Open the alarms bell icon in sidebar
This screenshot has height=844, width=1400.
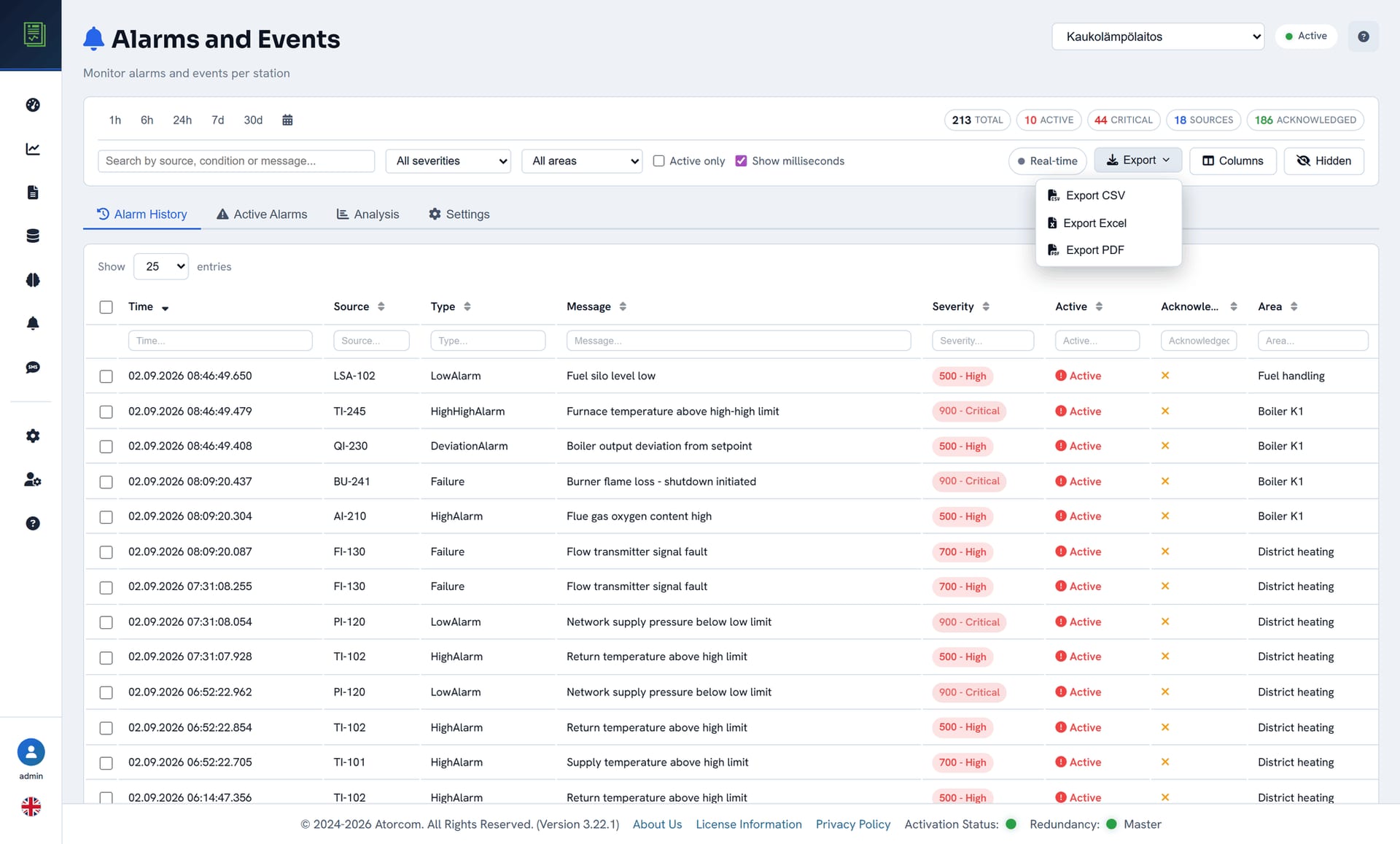pyautogui.click(x=33, y=323)
